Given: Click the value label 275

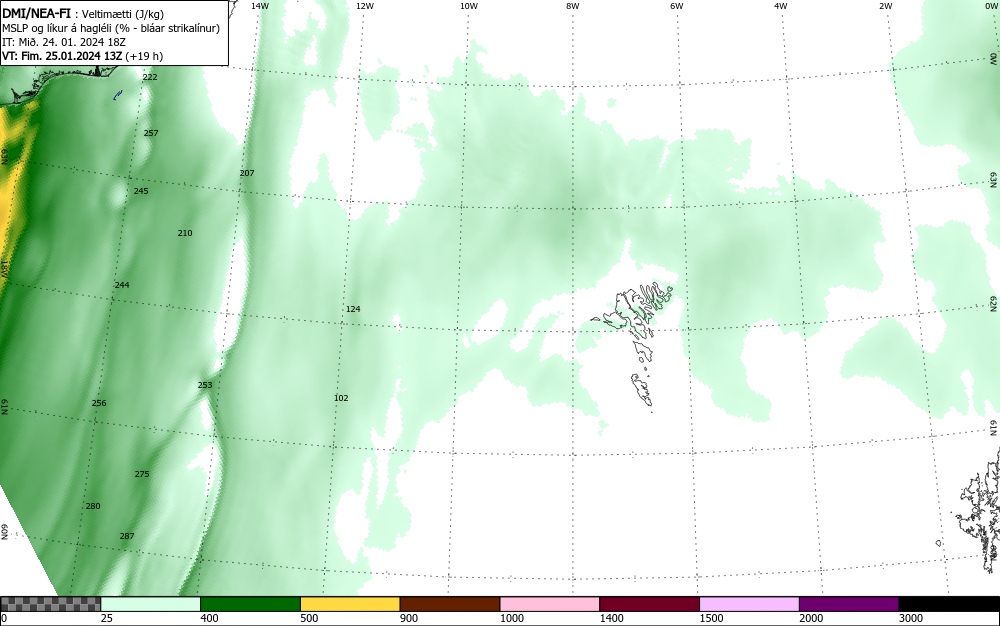Looking at the screenshot, I should click(x=142, y=474).
